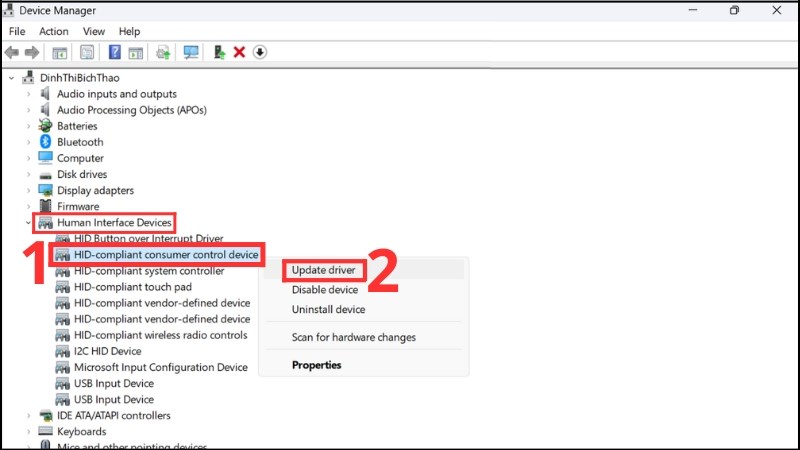Click the Scan for hardware changes monitor icon
Image resolution: width=800 pixels, height=450 pixels.
191,52
